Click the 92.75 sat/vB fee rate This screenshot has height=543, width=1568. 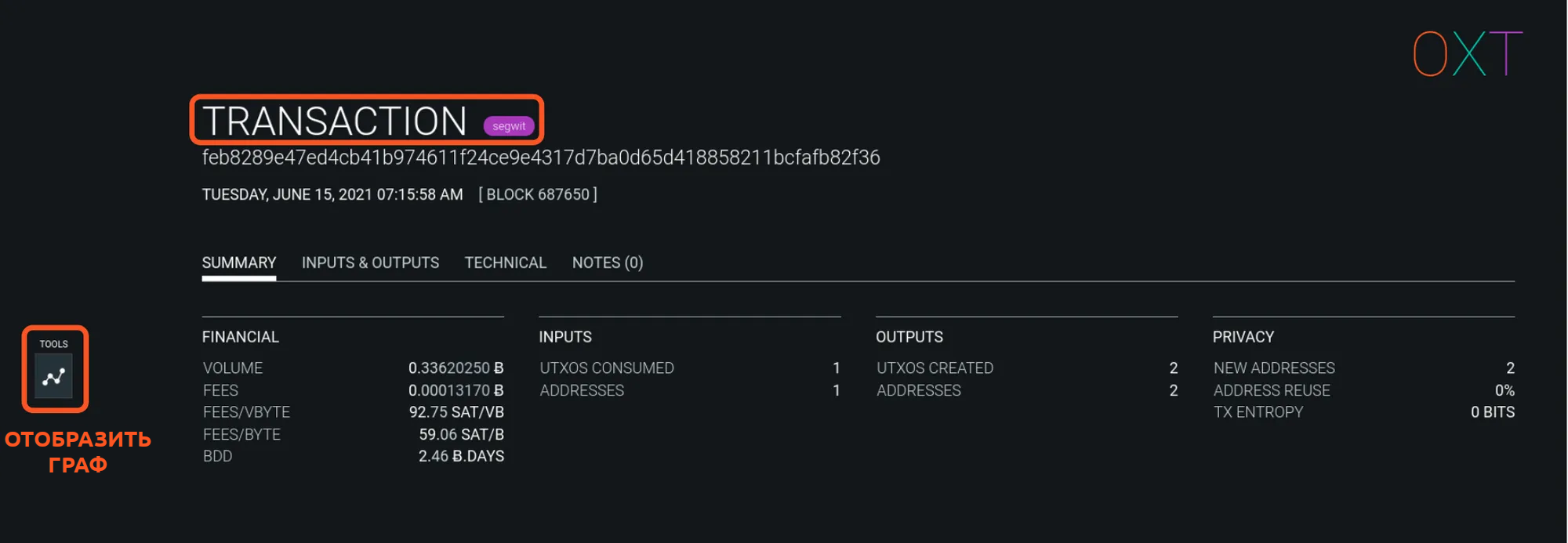coord(456,412)
